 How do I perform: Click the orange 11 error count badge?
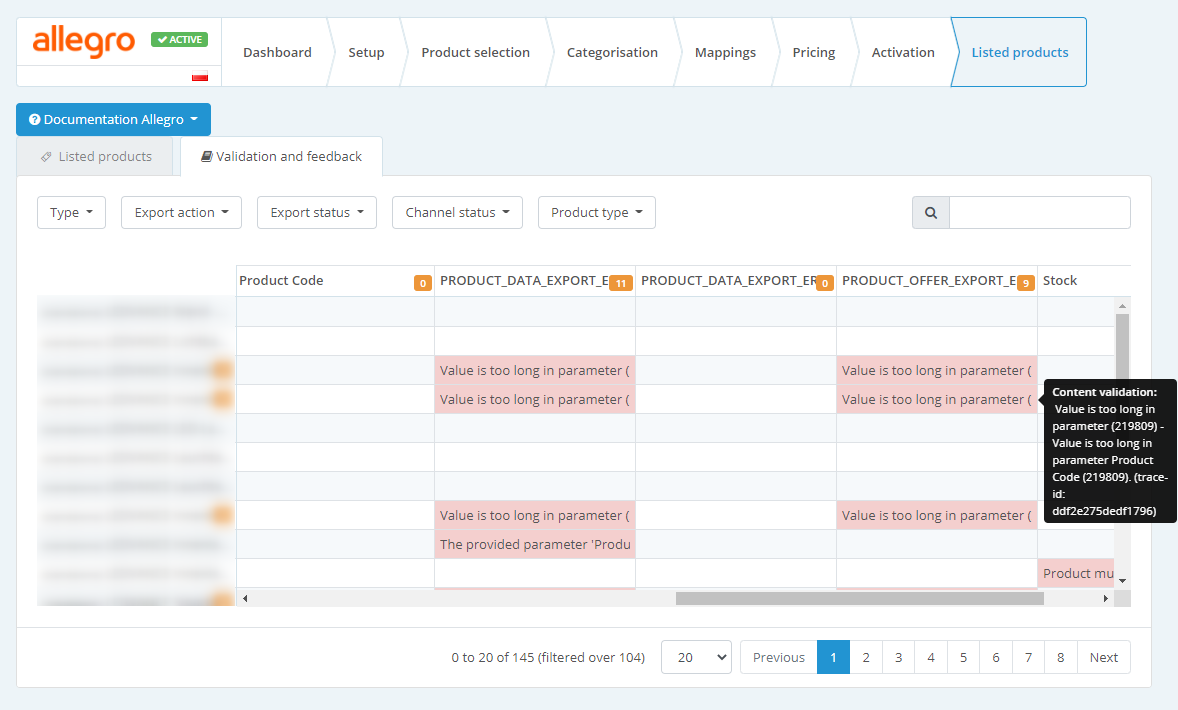tap(620, 283)
